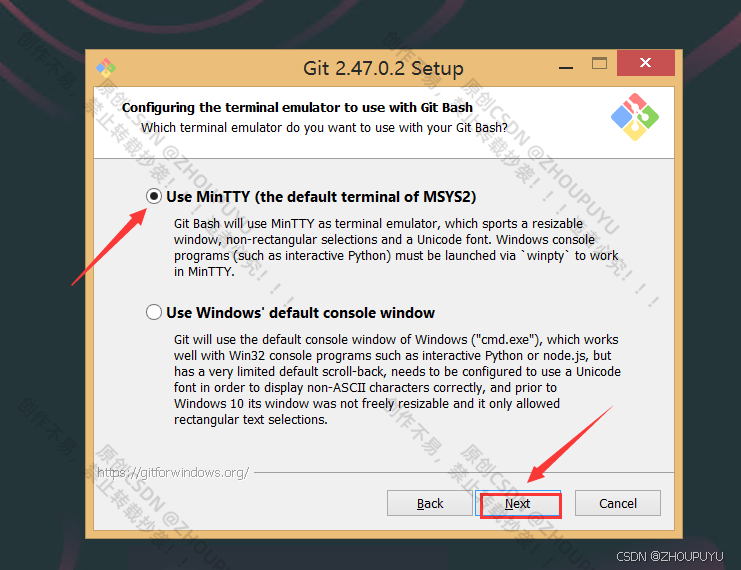Go to the previous step with Back
Screen dimensions: 741x570
coord(430,503)
